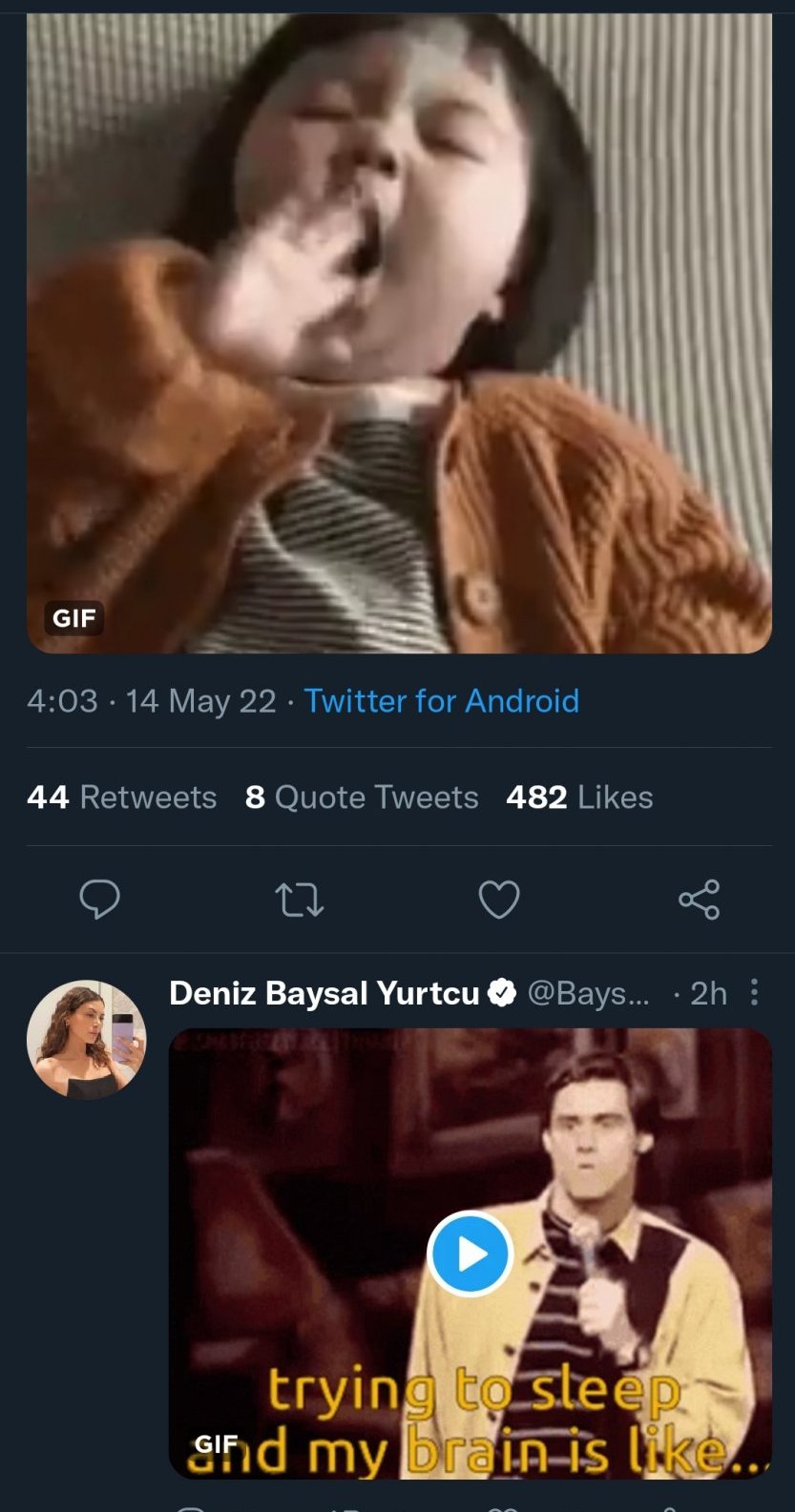
Task: Play the Jim Carrey-style stand-up GIF
Action: (470, 1253)
